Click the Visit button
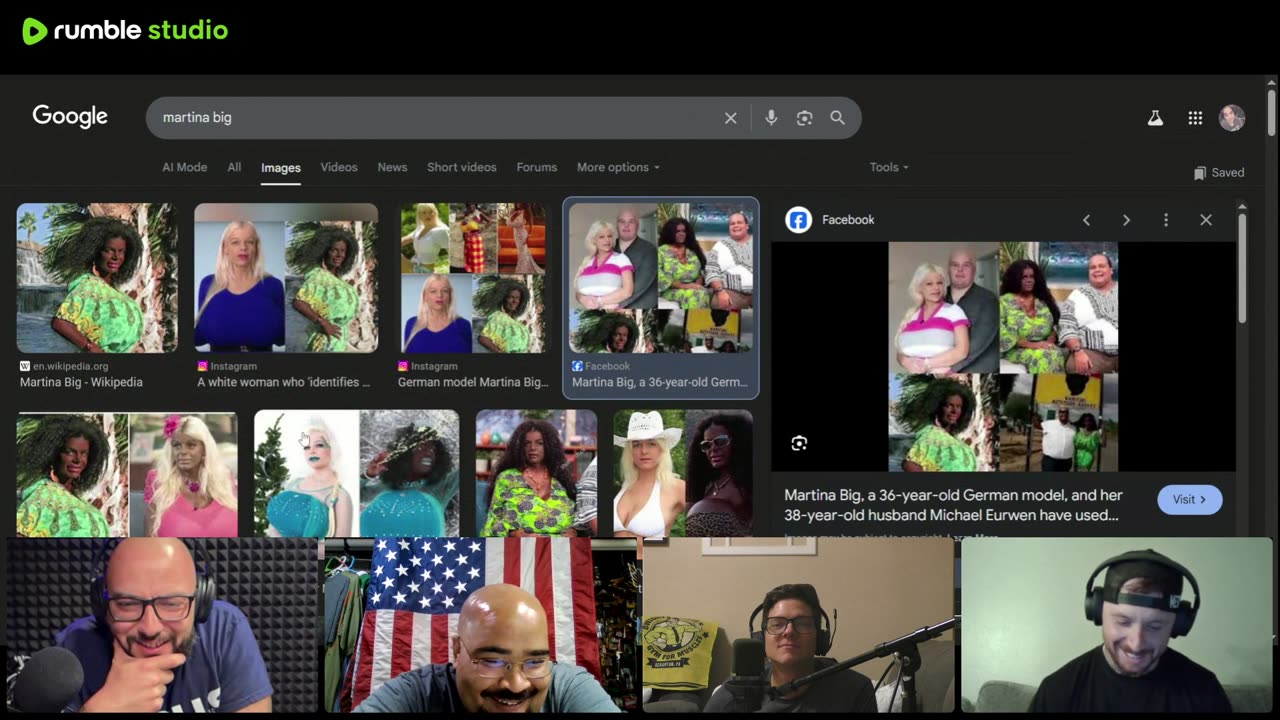Screen dimensions: 1280x720 (x=1190, y=499)
